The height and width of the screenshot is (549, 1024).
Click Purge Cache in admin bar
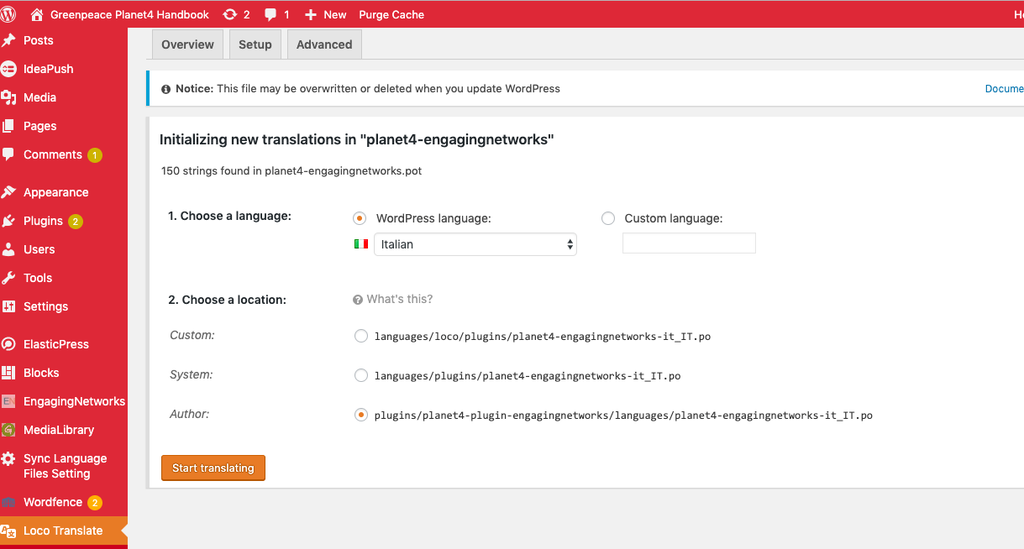391,14
